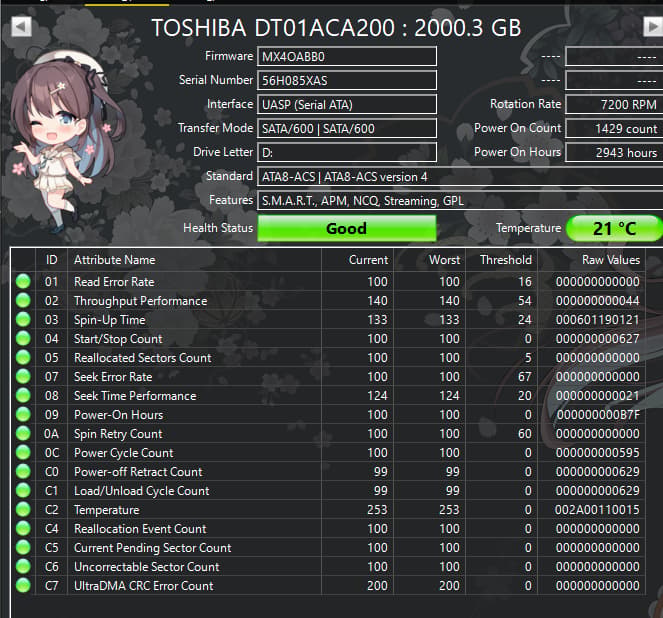663x618 pixels.
Task: Click status icon for Spin Retry Count
Action: pos(23,433)
